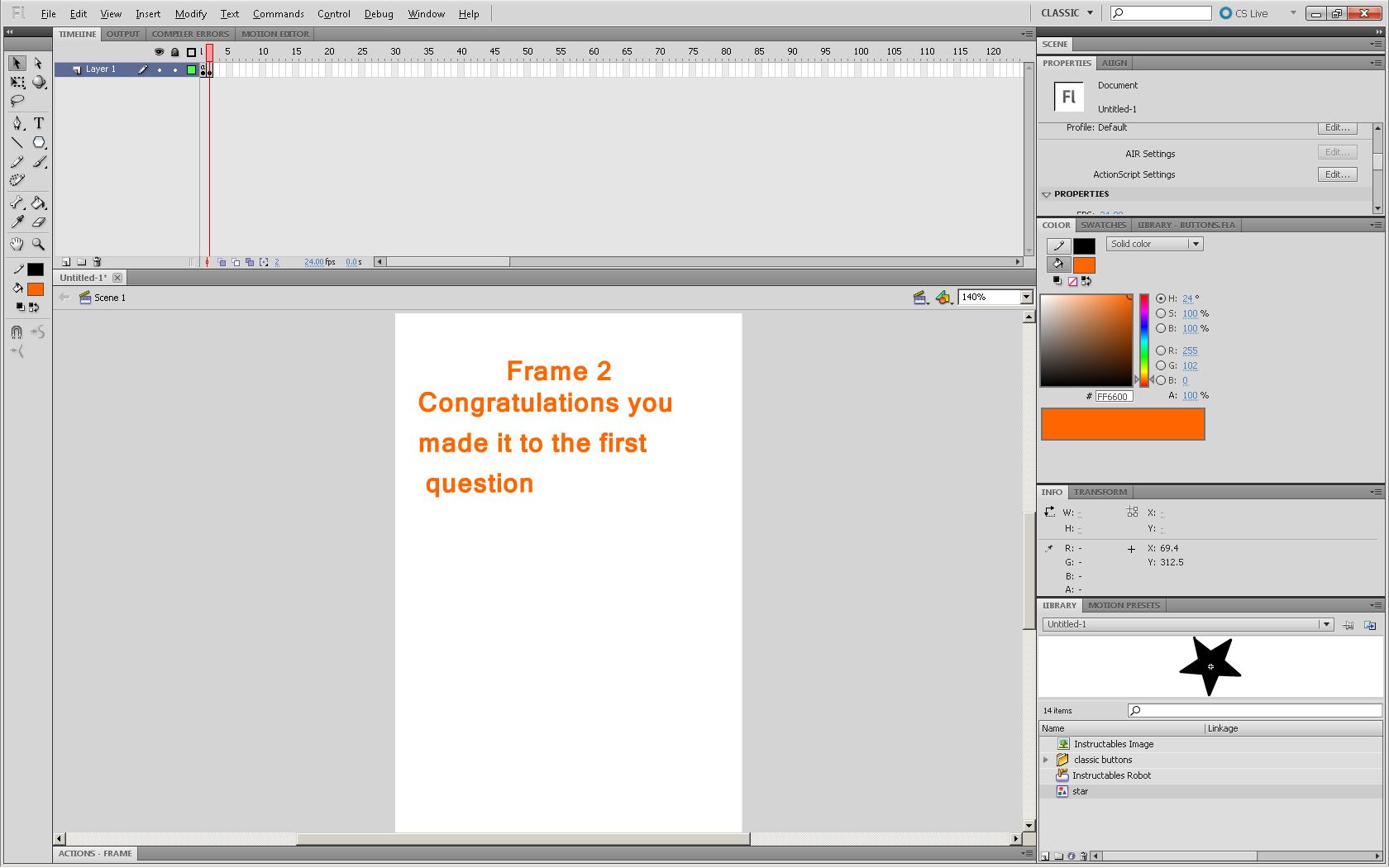Hide Layer 1 visibility
The width and height of the screenshot is (1389, 868).
point(160,69)
